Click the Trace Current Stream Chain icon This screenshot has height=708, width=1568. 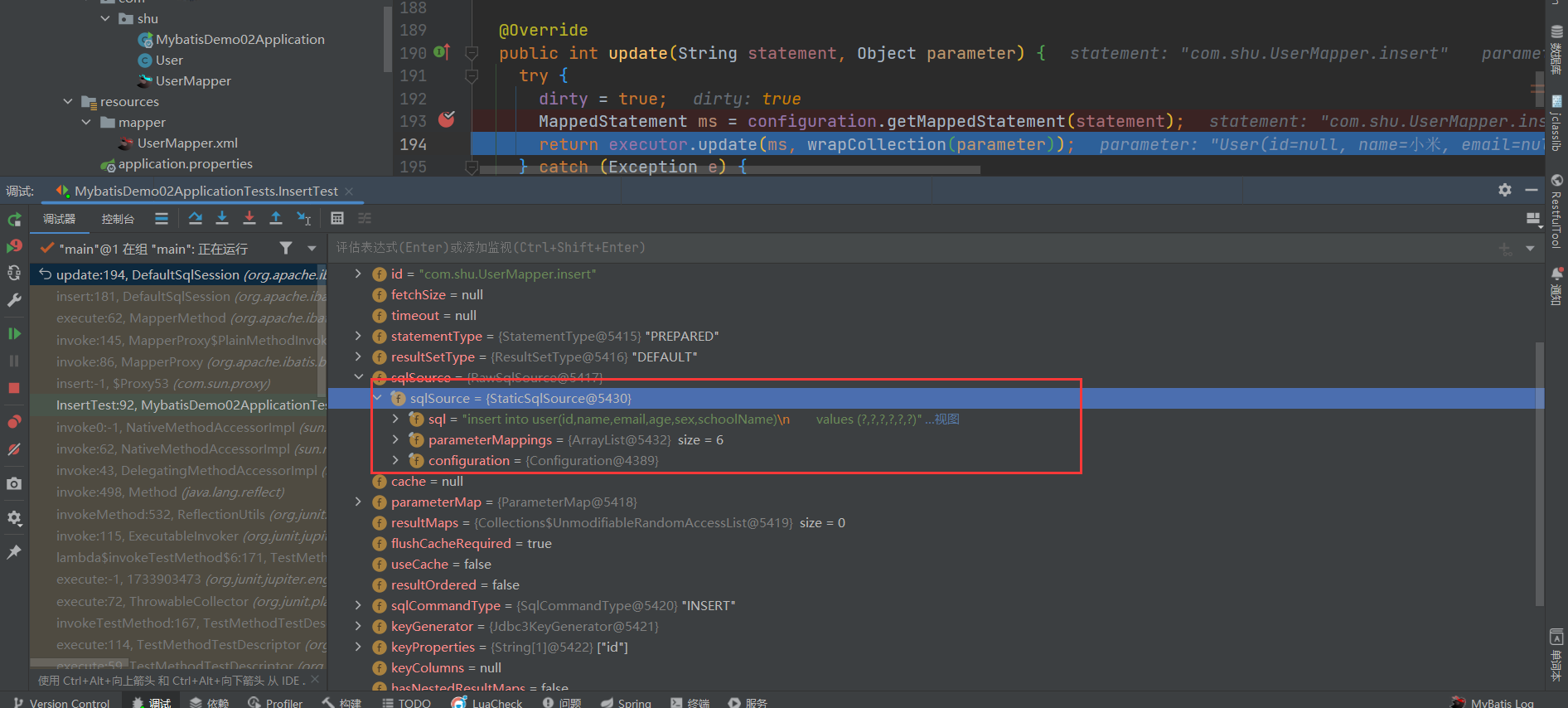365,219
